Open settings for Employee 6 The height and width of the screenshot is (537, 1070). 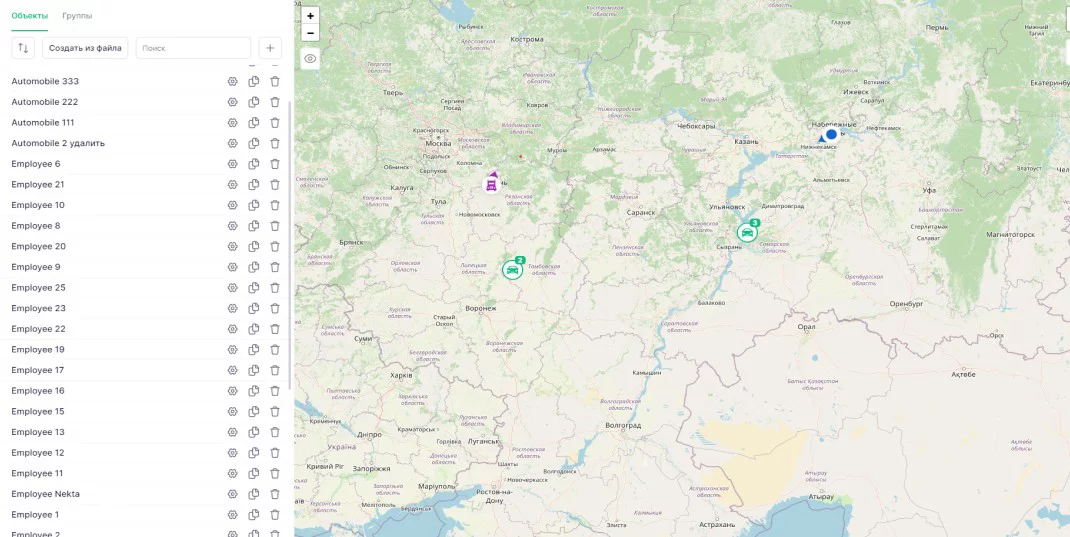coord(233,164)
